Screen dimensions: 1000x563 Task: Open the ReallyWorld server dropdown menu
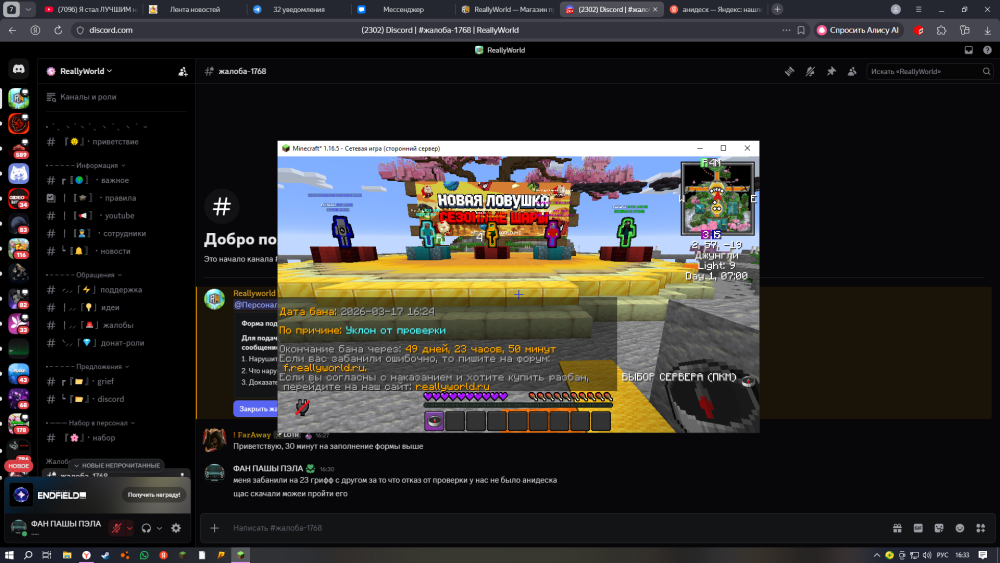85,71
